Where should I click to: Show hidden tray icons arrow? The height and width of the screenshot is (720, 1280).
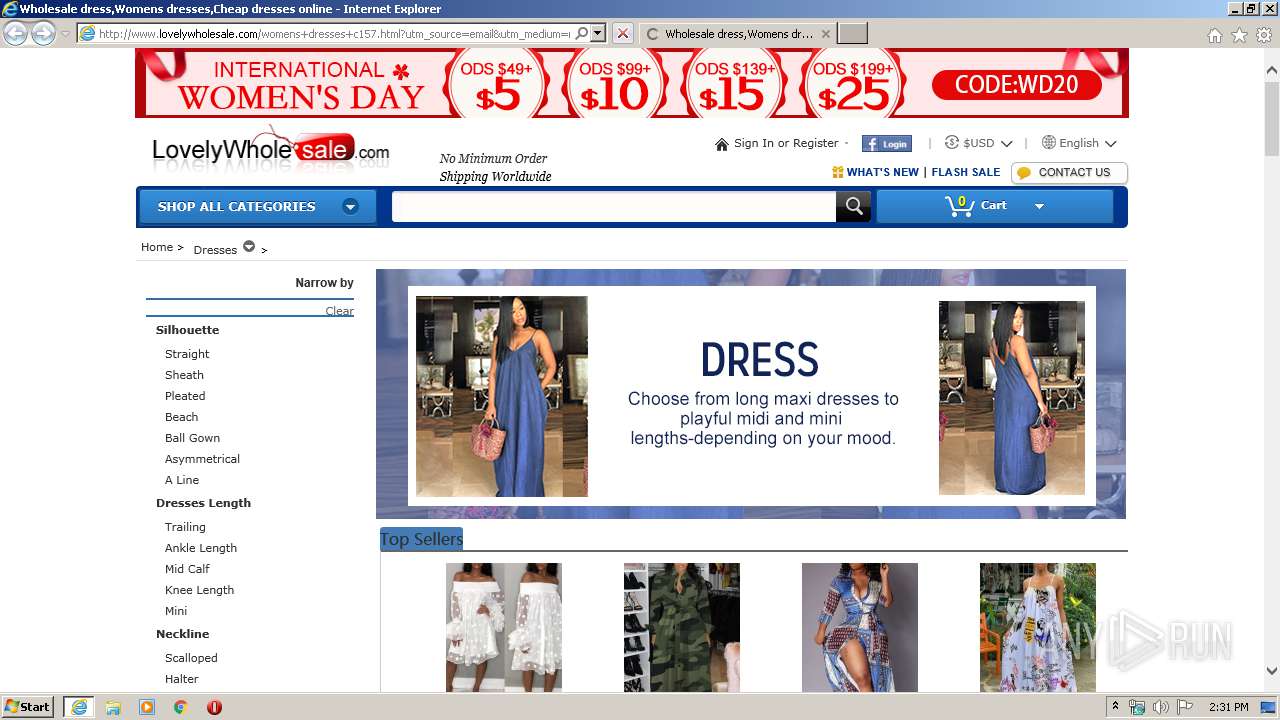click(x=1116, y=707)
